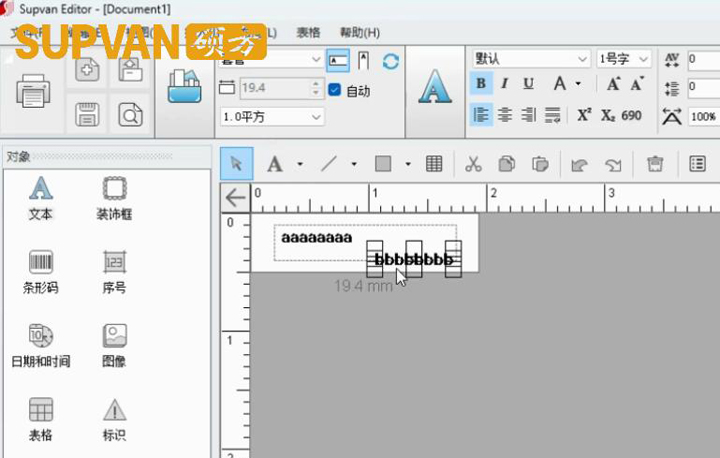Insert 序号 serial number object

114,272
